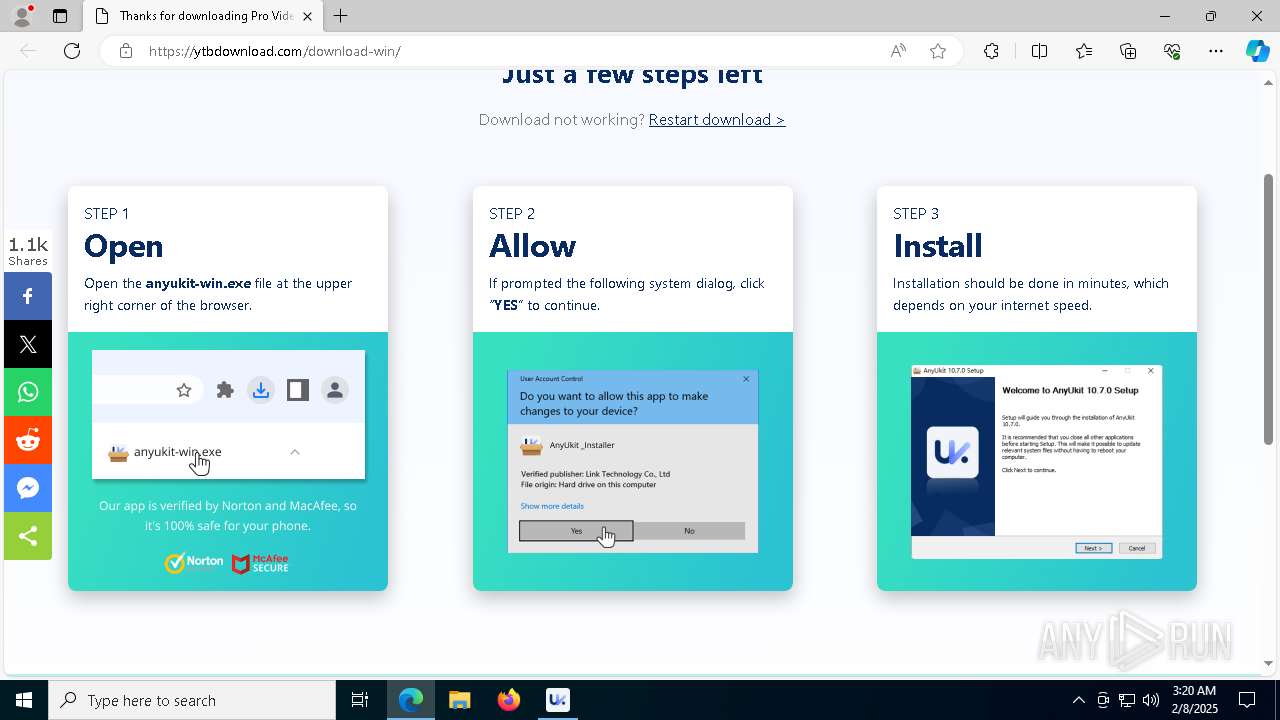Click scrollbar down arrow
This screenshot has width=1280, height=720.
(1268, 664)
